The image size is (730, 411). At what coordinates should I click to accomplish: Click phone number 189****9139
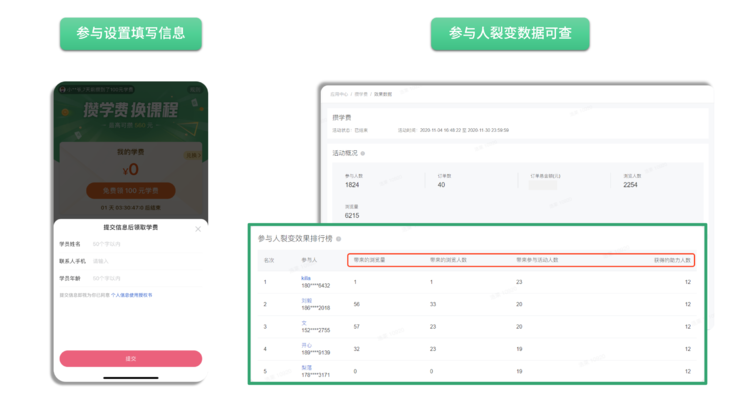316,352
